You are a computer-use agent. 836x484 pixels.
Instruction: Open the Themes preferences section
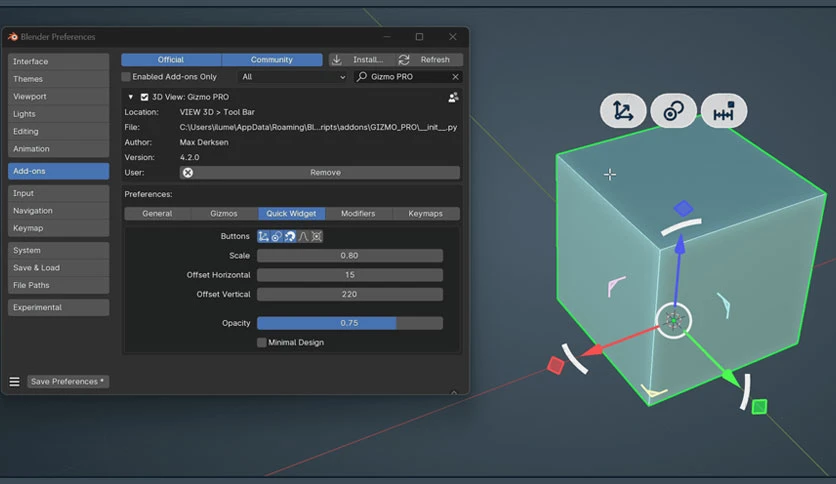(59, 79)
